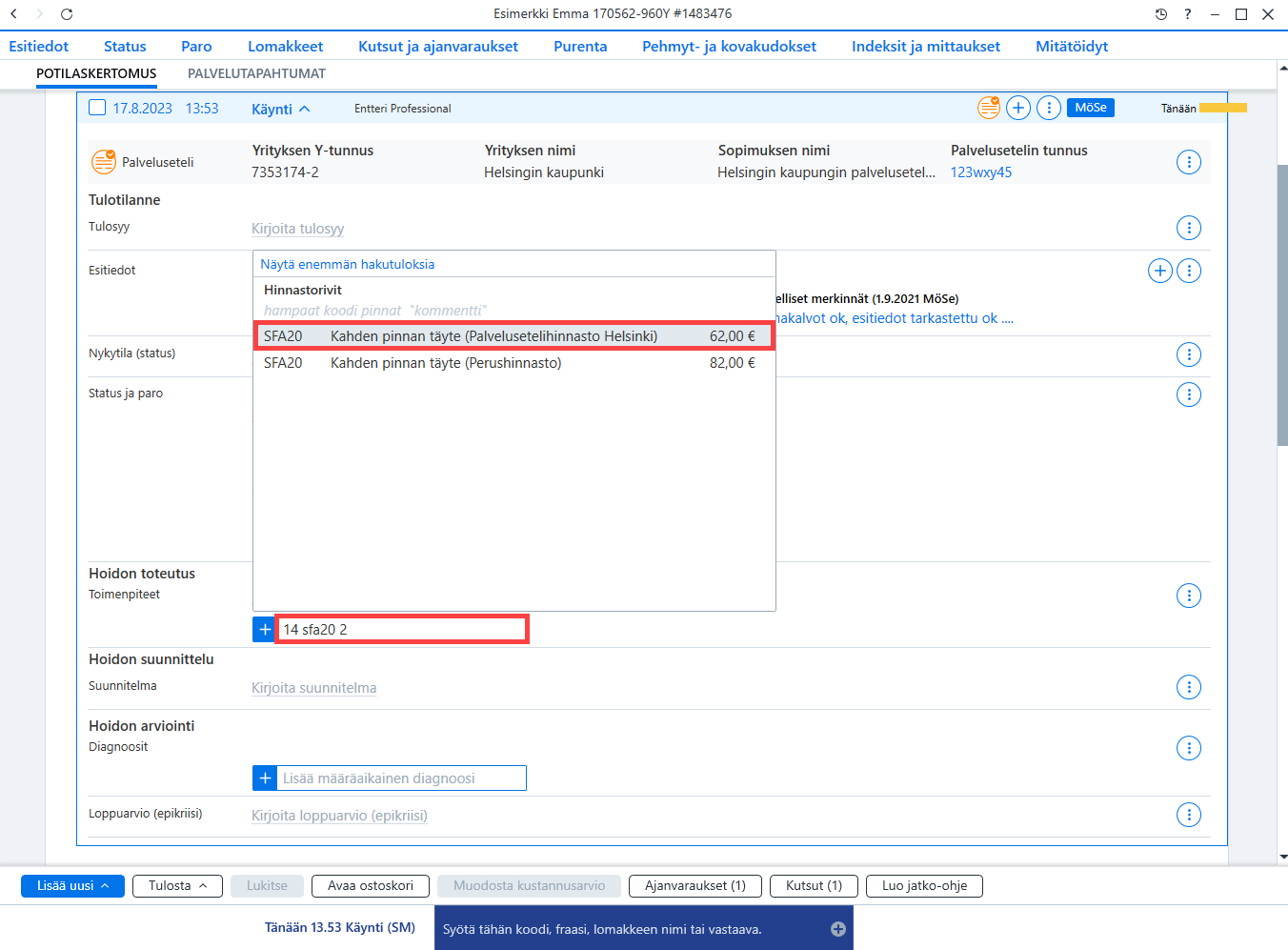The image size is (1288, 950).
Task: Open the history clock icon in title bar
Action: tap(1160, 14)
